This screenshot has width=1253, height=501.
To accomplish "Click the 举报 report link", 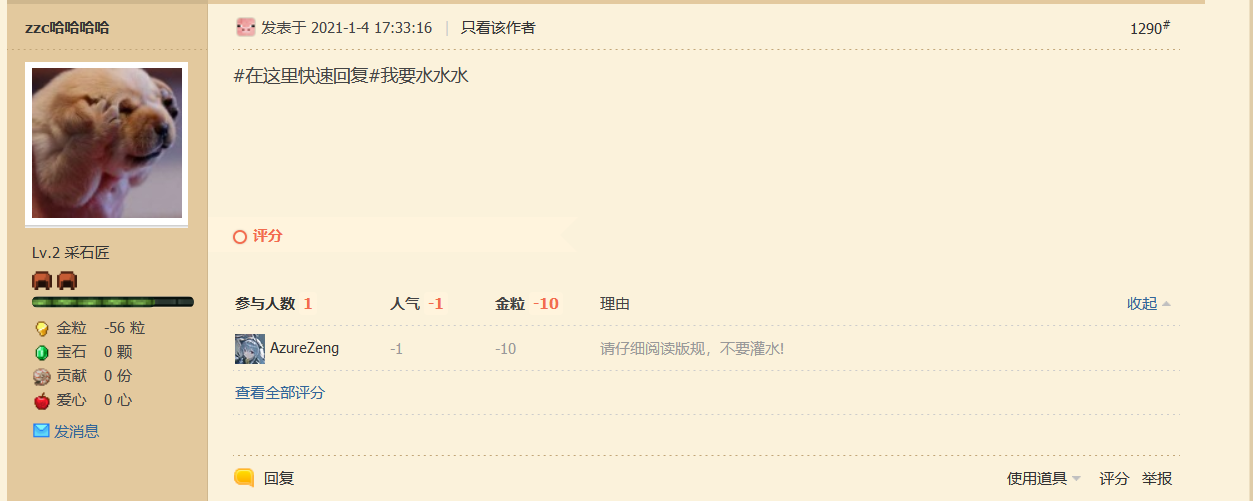I will coord(1157,478).
